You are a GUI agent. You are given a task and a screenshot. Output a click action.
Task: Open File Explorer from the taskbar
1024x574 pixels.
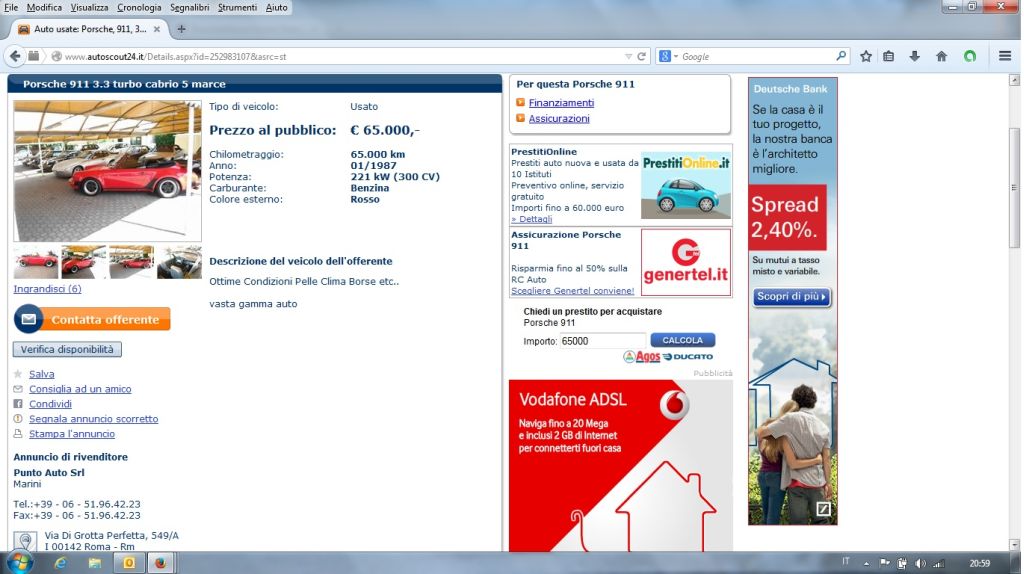tap(95, 563)
